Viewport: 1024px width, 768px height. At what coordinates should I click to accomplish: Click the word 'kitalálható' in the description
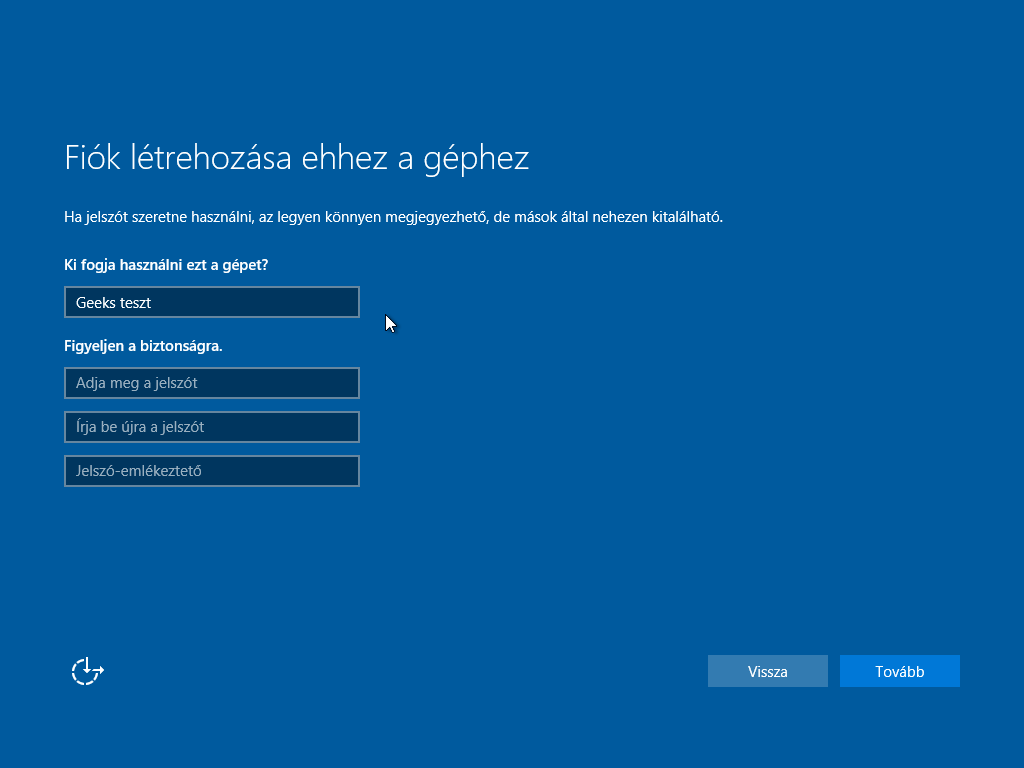coord(686,217)
